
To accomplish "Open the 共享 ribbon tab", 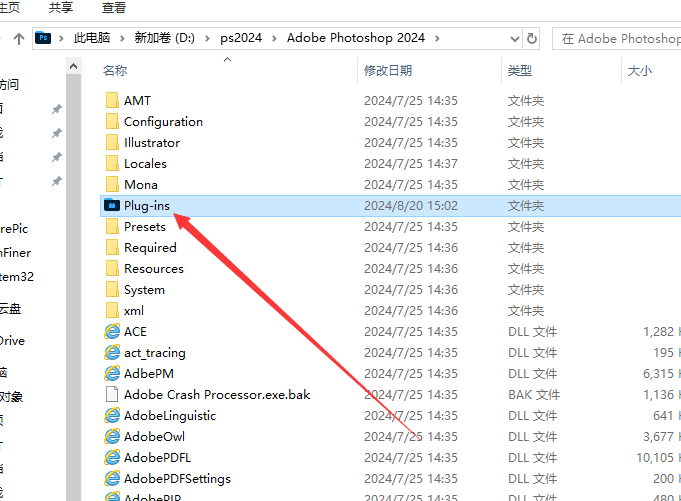I will 61,8.
